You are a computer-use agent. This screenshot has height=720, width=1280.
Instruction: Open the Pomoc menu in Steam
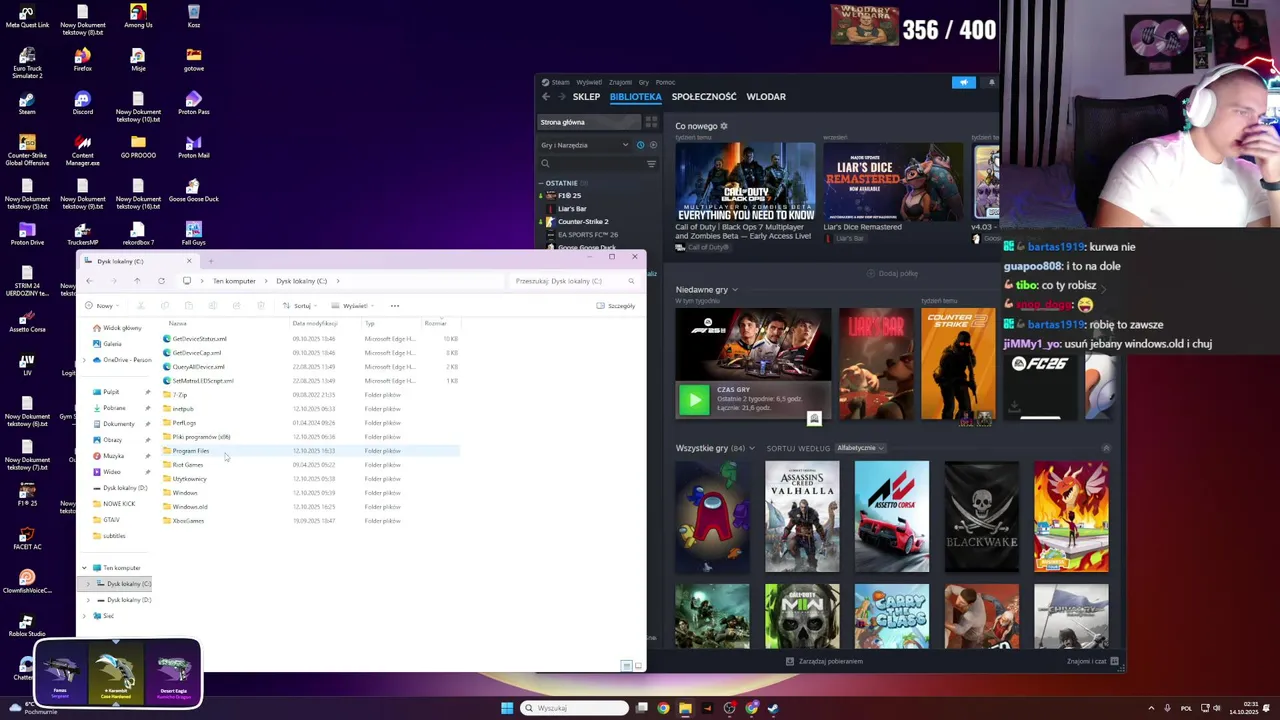click(x=665, y=82)
